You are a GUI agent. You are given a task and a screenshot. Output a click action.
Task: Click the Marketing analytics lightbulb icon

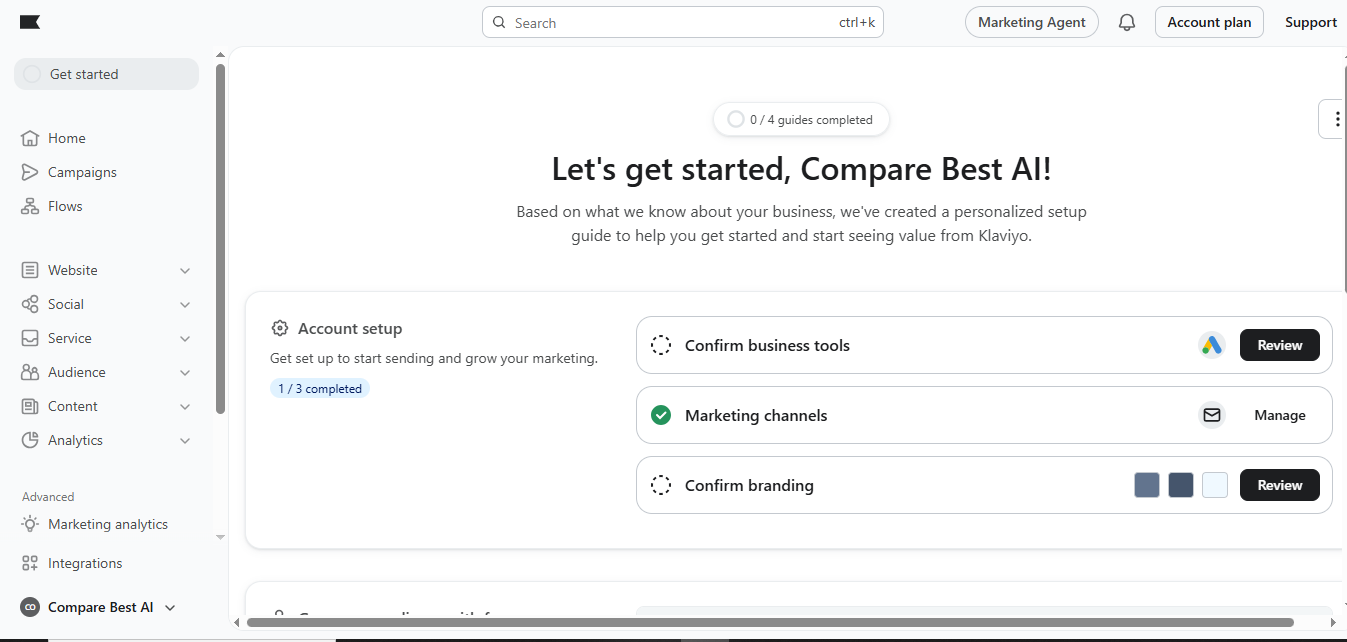[x=30, y=524]
